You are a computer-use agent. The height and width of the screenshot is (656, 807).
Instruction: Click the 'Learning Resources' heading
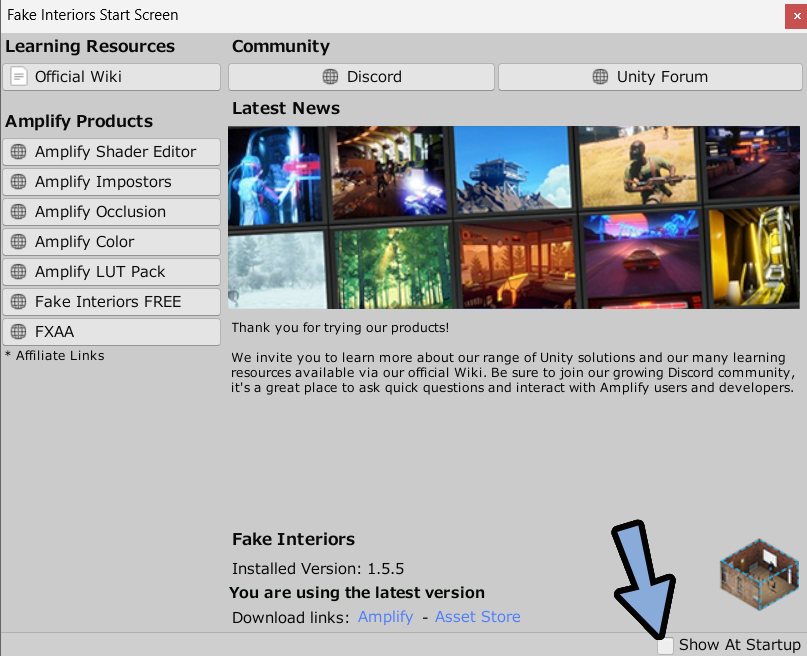point(90,46)
